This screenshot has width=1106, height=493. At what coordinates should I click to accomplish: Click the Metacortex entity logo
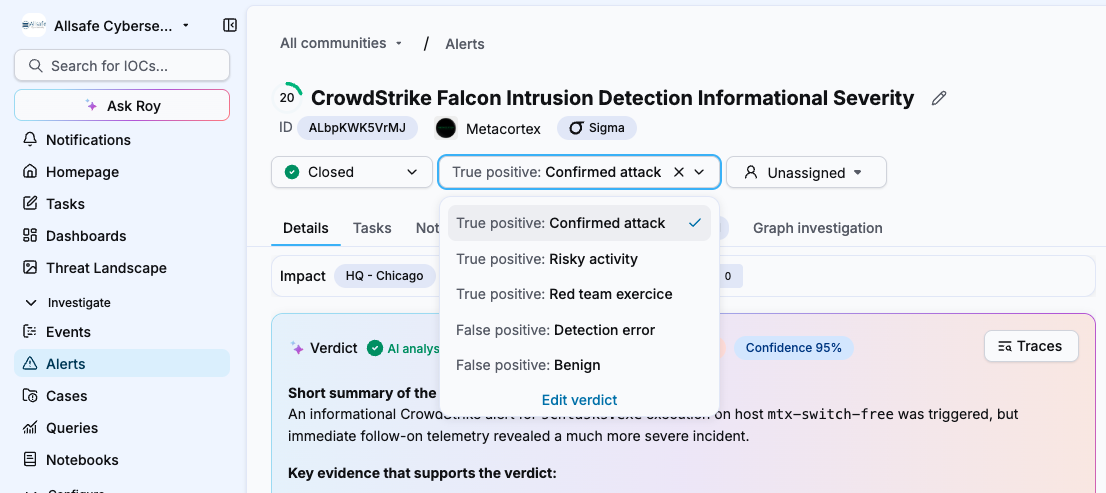(446, 128)
